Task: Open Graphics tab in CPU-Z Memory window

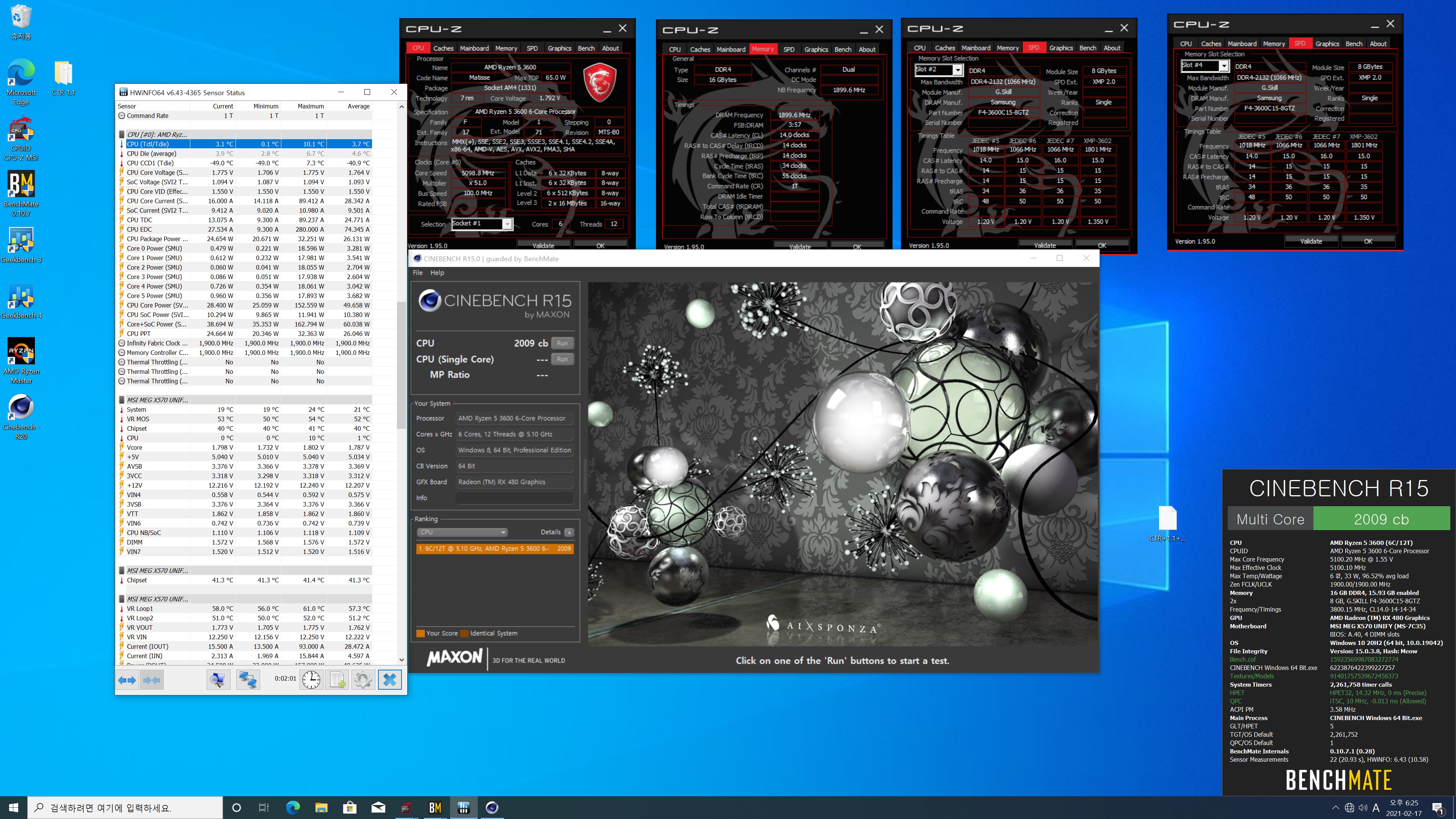Action: (x=816, y=49)
